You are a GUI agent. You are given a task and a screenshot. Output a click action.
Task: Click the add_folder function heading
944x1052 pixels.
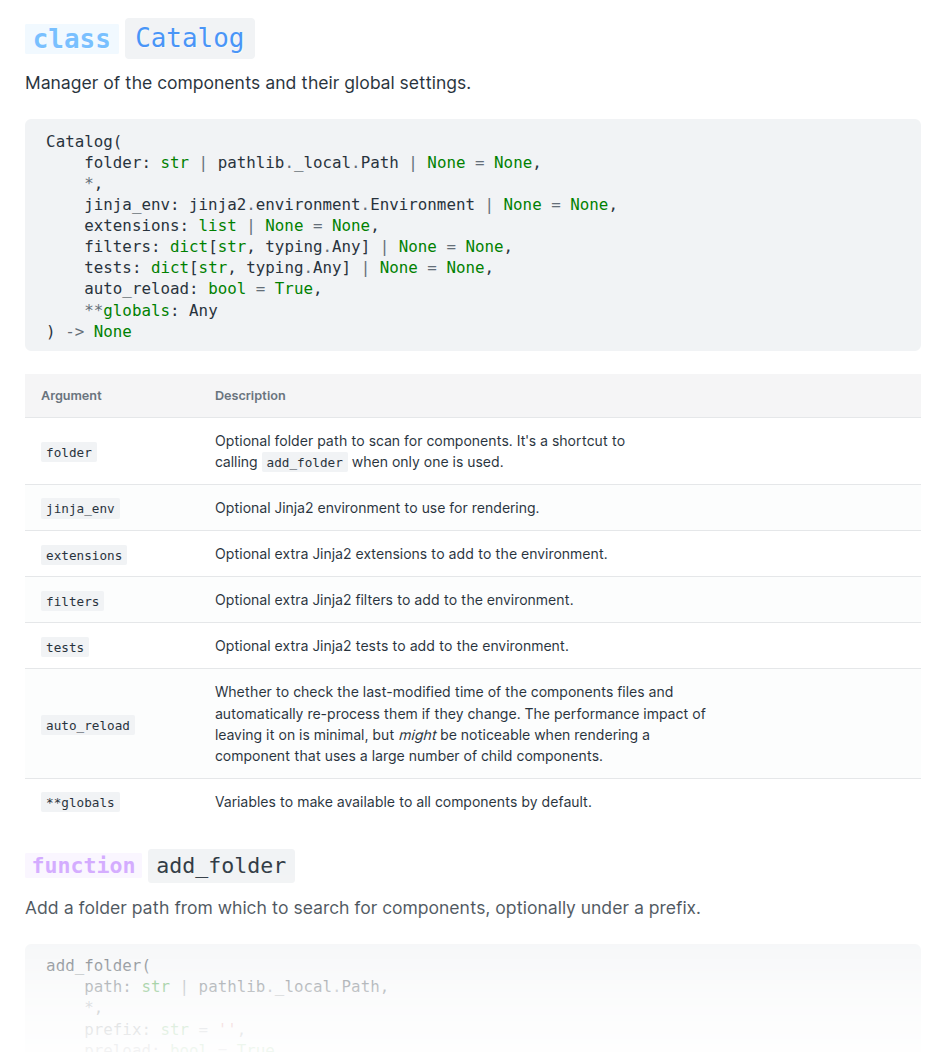(x=221, y=866)
